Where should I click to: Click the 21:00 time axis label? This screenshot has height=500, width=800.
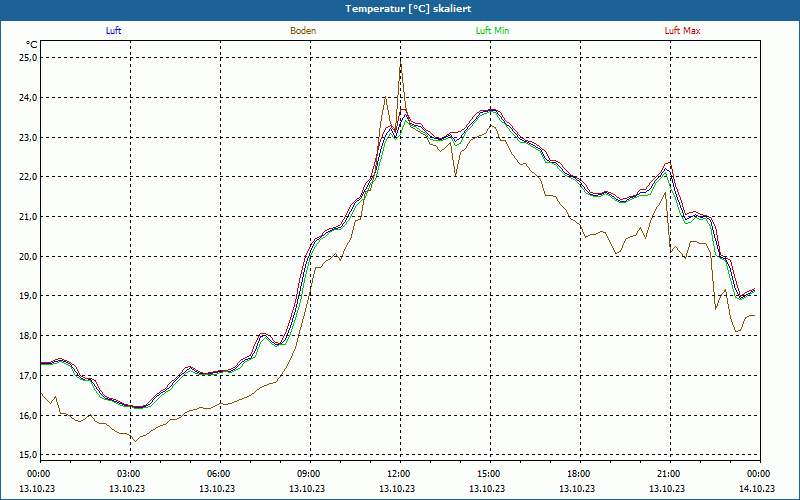pos(670,474)
